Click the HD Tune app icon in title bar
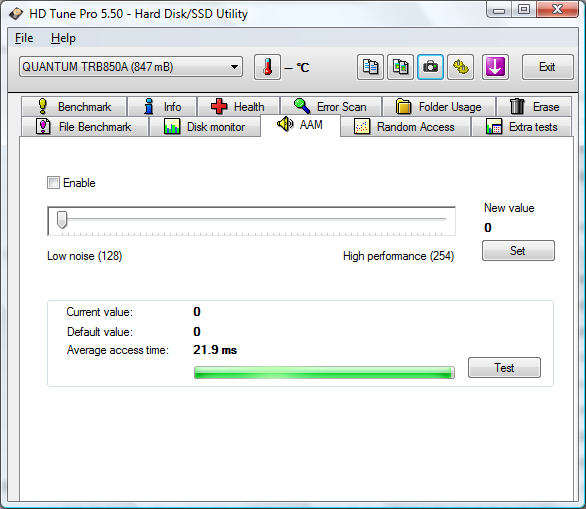This screenshot has height=509, width=586. (x=16, y=14)
